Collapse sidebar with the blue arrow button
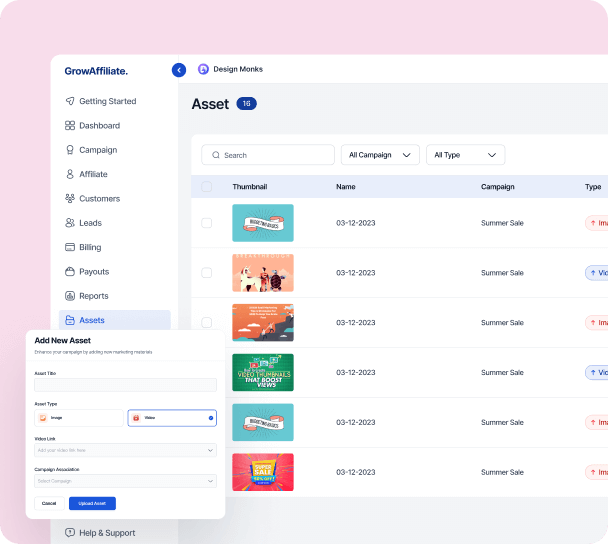Screen dimensions: 608x544 click(179, 70)
